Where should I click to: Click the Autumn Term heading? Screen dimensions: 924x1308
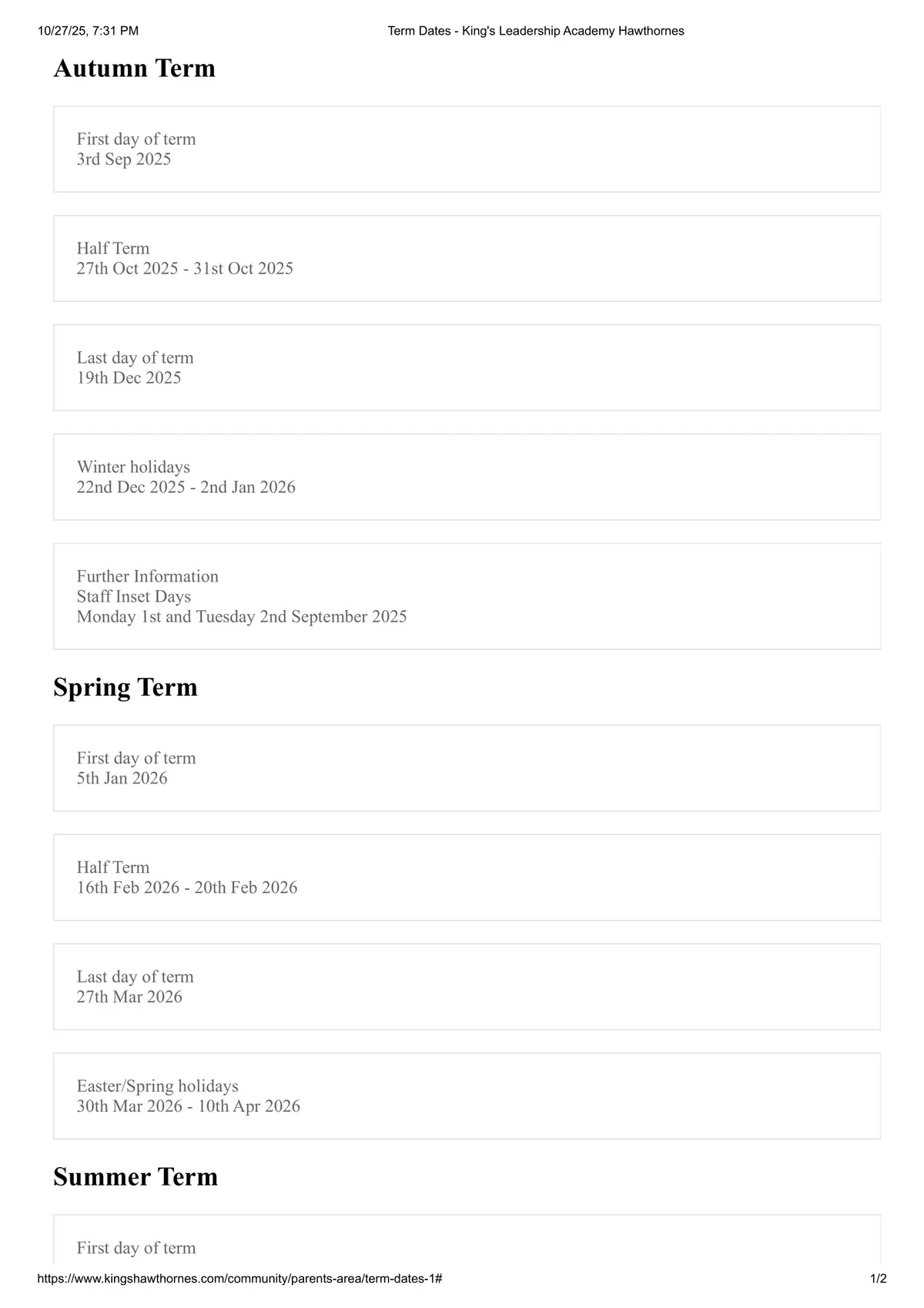[134, 68]
